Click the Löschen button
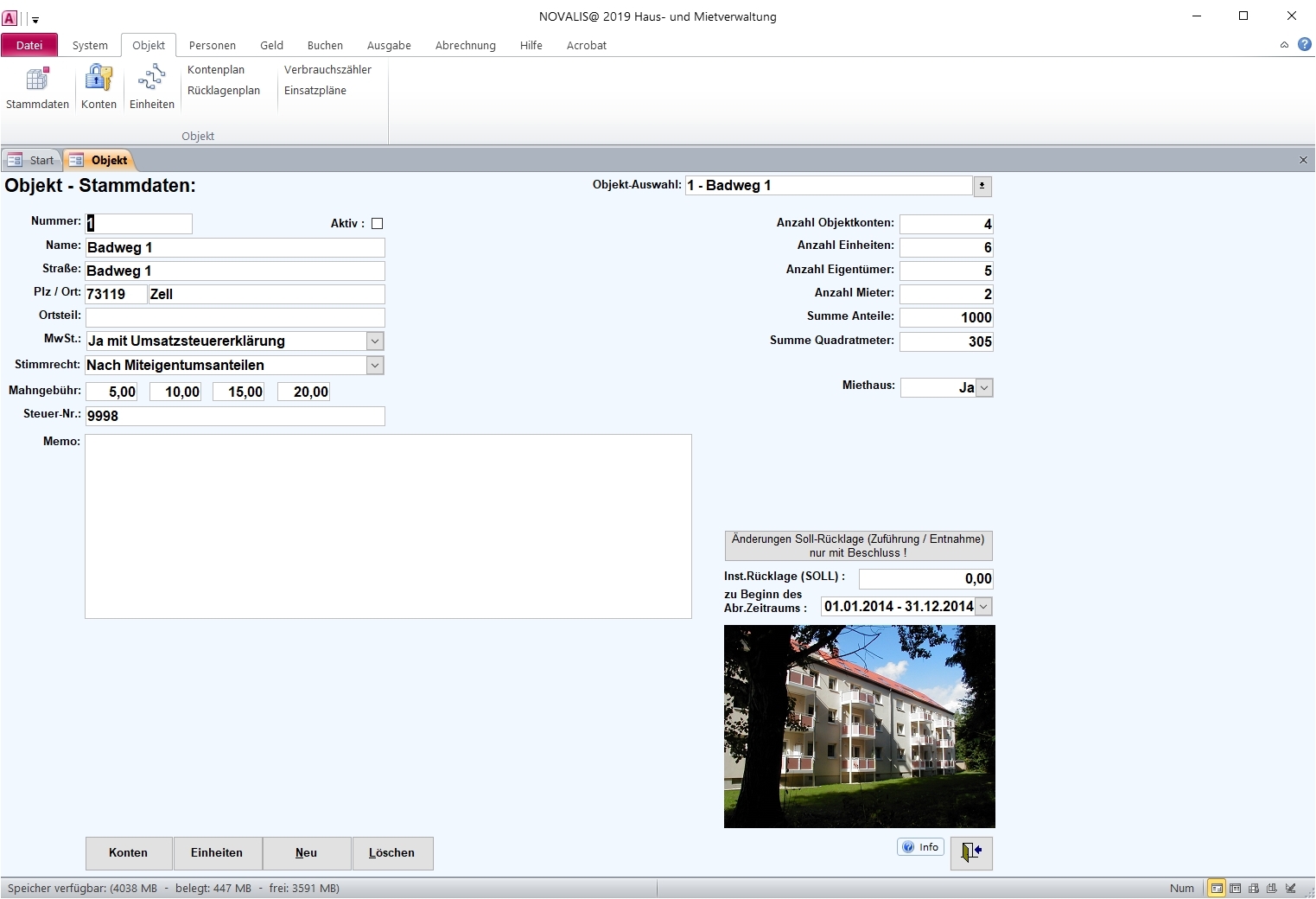The width and height of the screenshot is (1316, 899). [x=392, y=853]
